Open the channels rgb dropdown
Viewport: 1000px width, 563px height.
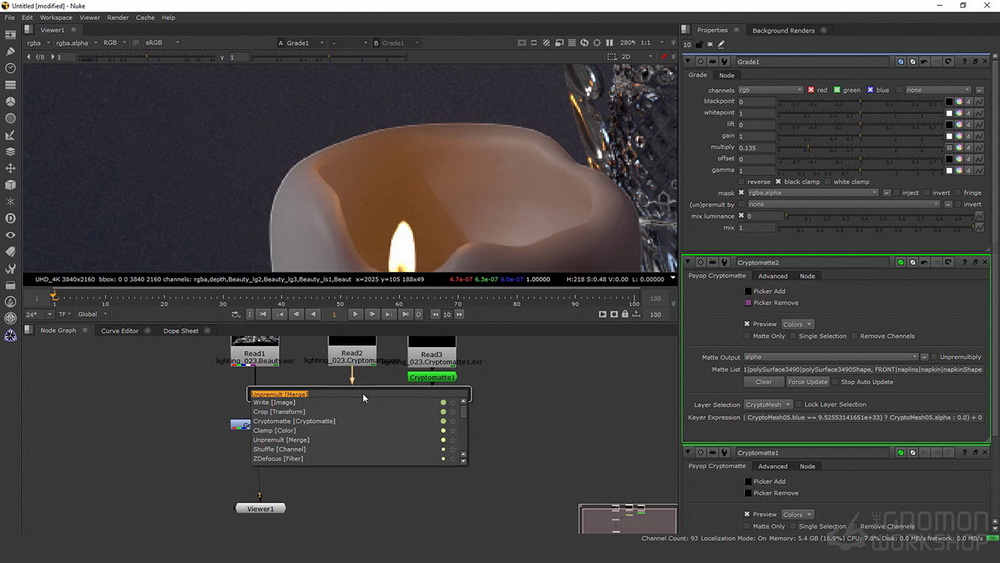(x=770, y=90)
